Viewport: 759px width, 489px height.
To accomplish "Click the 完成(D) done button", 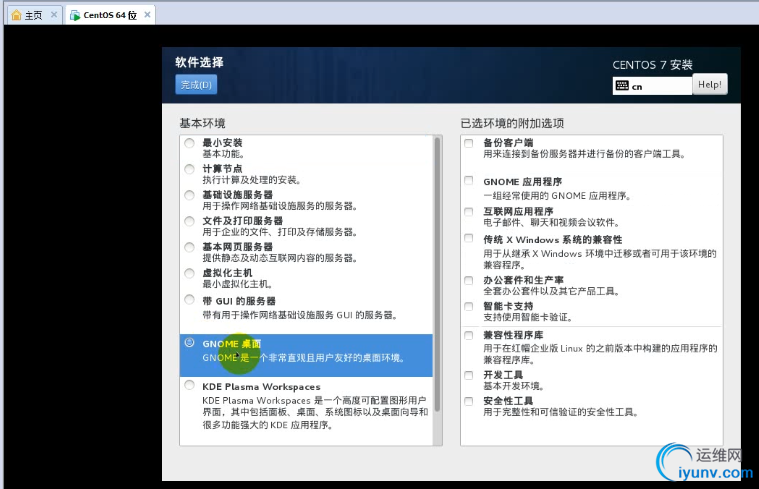I will tap(196, 85).
